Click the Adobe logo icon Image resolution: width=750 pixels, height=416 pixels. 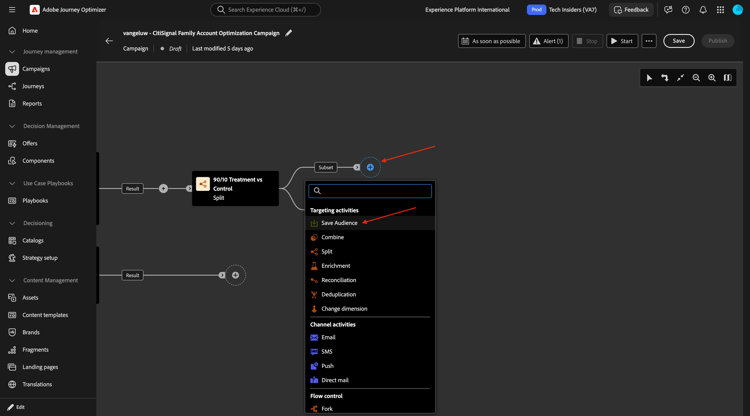click(34, 10)
